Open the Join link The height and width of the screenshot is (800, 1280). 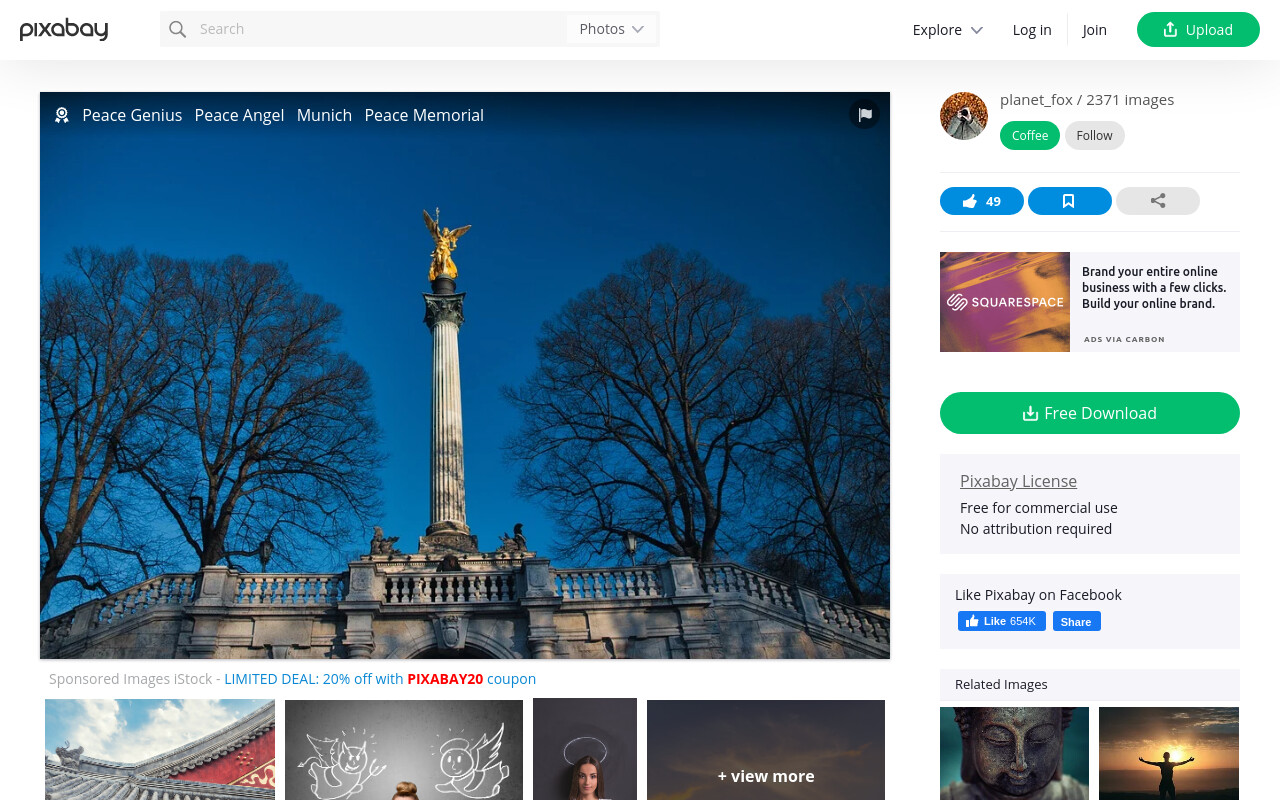(x=1095, y=30)
